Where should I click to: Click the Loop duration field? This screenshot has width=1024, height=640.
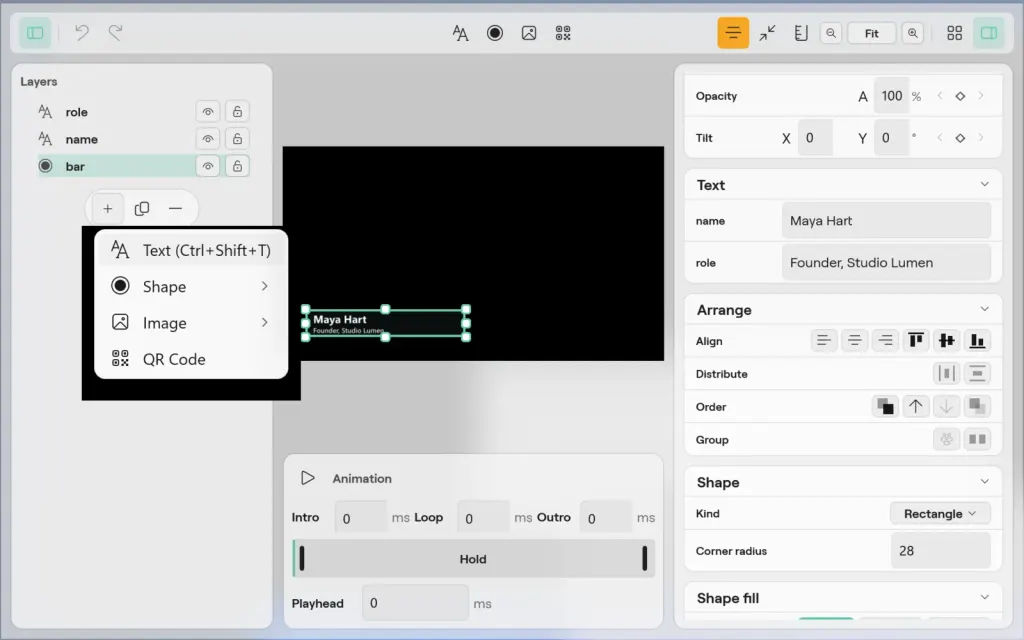click(483, 518)
